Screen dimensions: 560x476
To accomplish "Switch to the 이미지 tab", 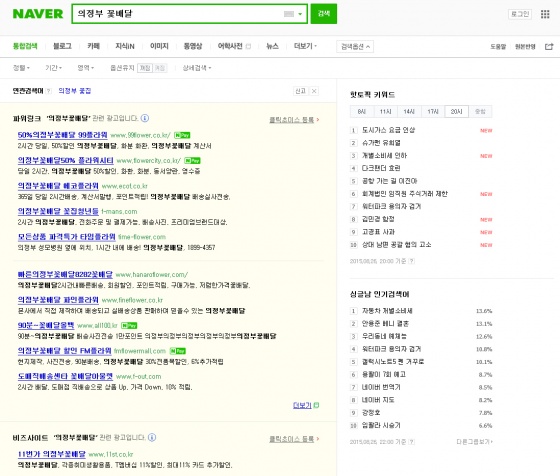I will 159,46.
